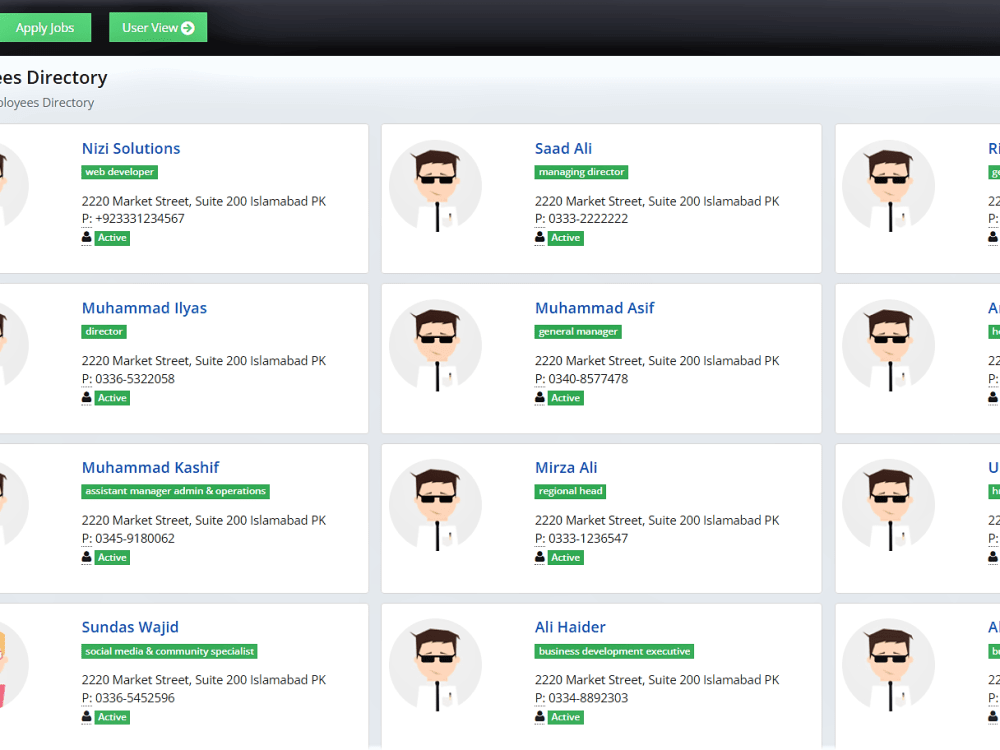
Task: Click the regional head badge
Action: [570, 491]
